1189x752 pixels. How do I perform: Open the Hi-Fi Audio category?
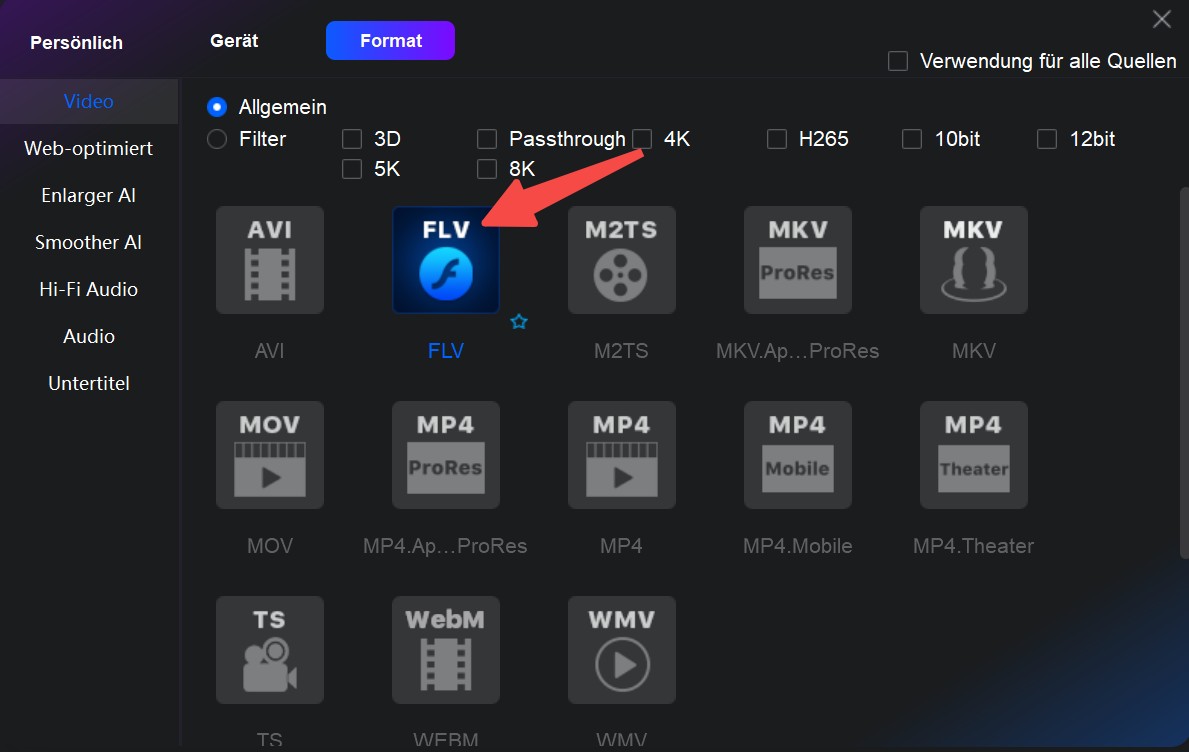coord(89,290)
